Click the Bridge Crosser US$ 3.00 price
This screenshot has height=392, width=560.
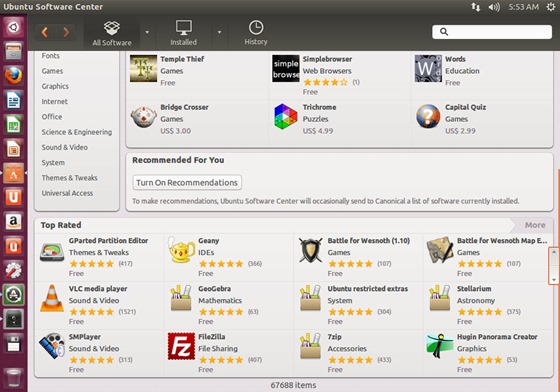pyautogui.click(x=175, y=131)
